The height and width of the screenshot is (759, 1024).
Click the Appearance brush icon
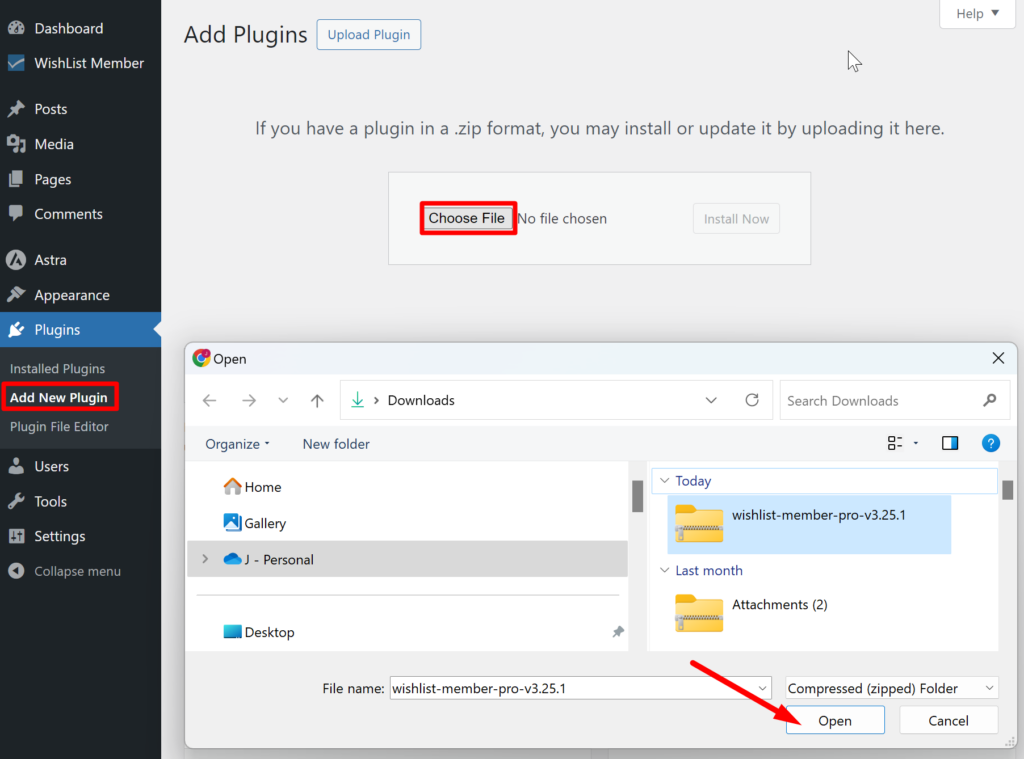coord(16,295)
